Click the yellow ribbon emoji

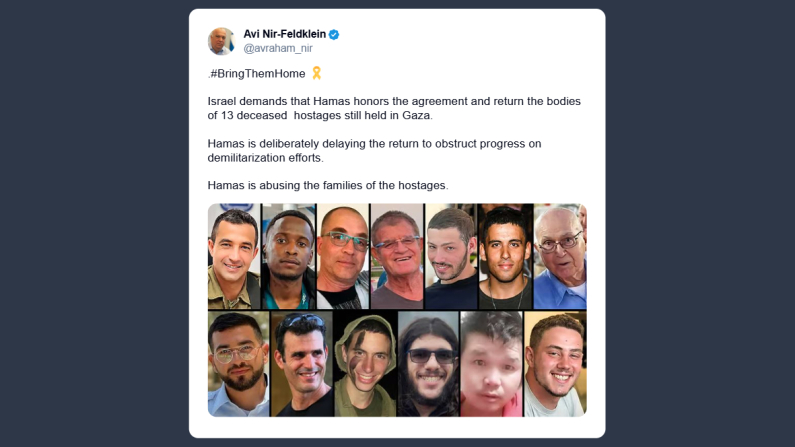pyautogui.click(x=316, y=73)
